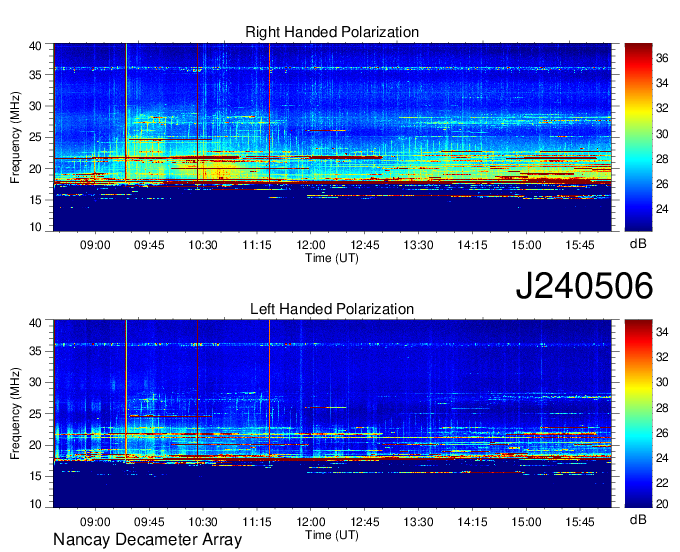Click the Right Handed Polarization spectrogram image
Viewport: 680px width, 552px height.
pos(332,137)
